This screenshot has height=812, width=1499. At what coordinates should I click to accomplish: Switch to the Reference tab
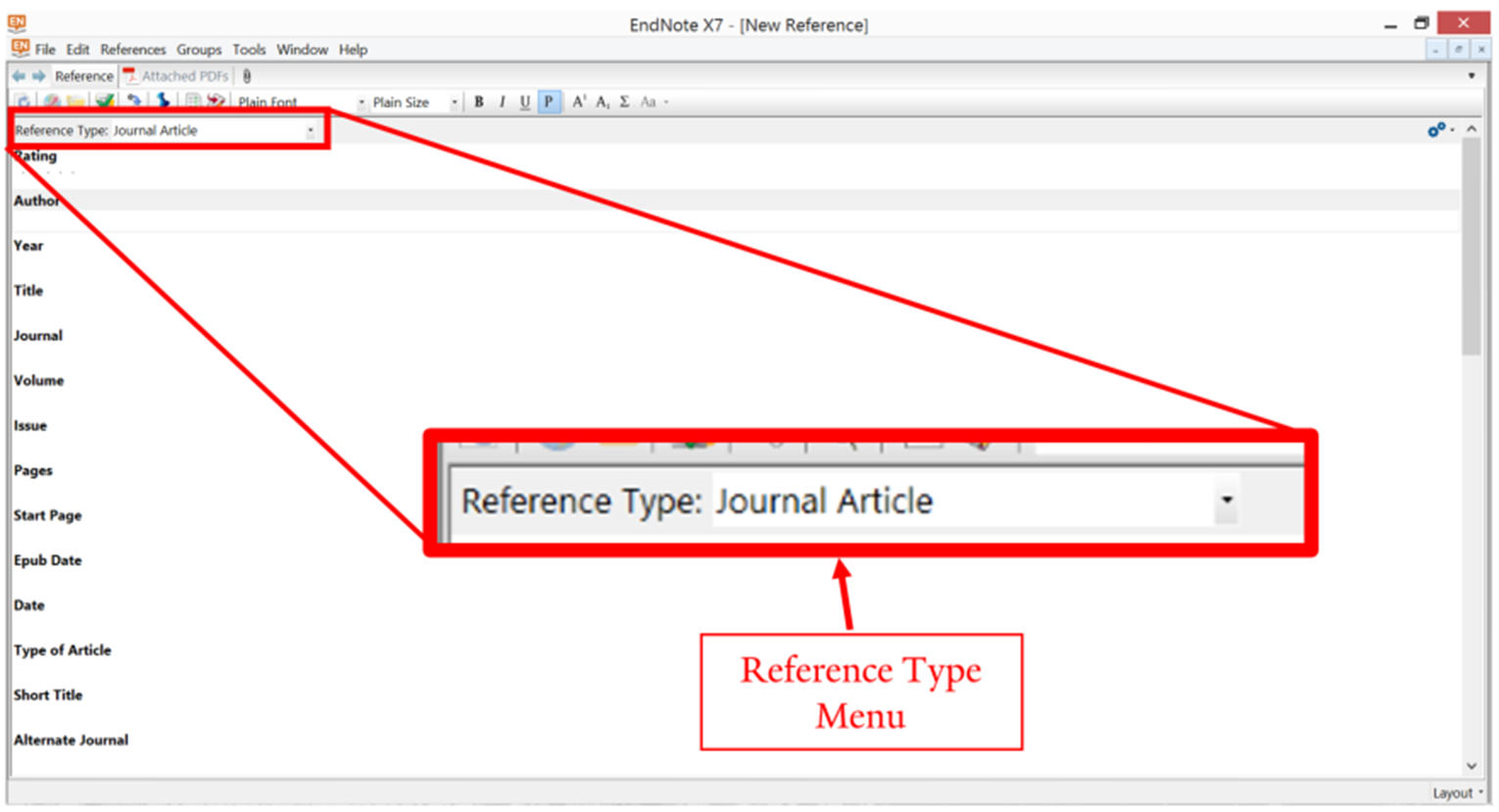click(83, 76)
